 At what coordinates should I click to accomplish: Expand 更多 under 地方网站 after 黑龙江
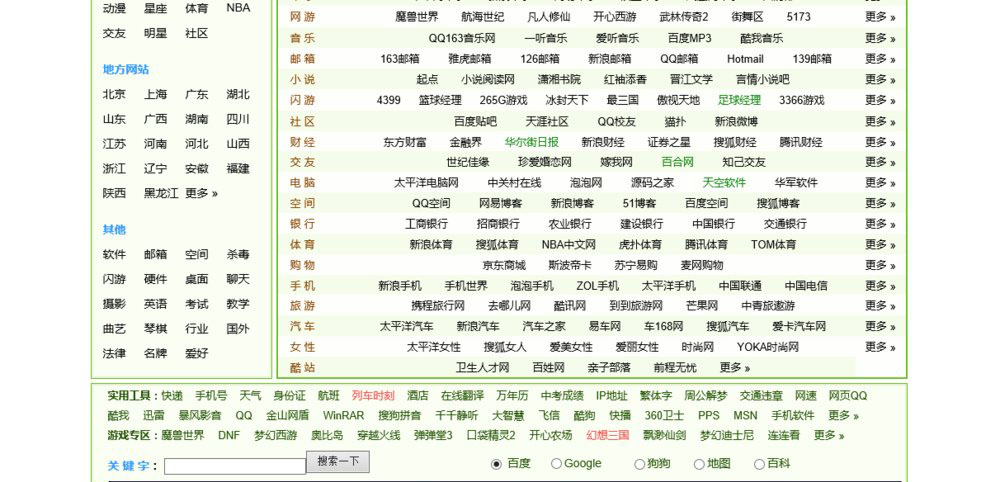(202, 193)
